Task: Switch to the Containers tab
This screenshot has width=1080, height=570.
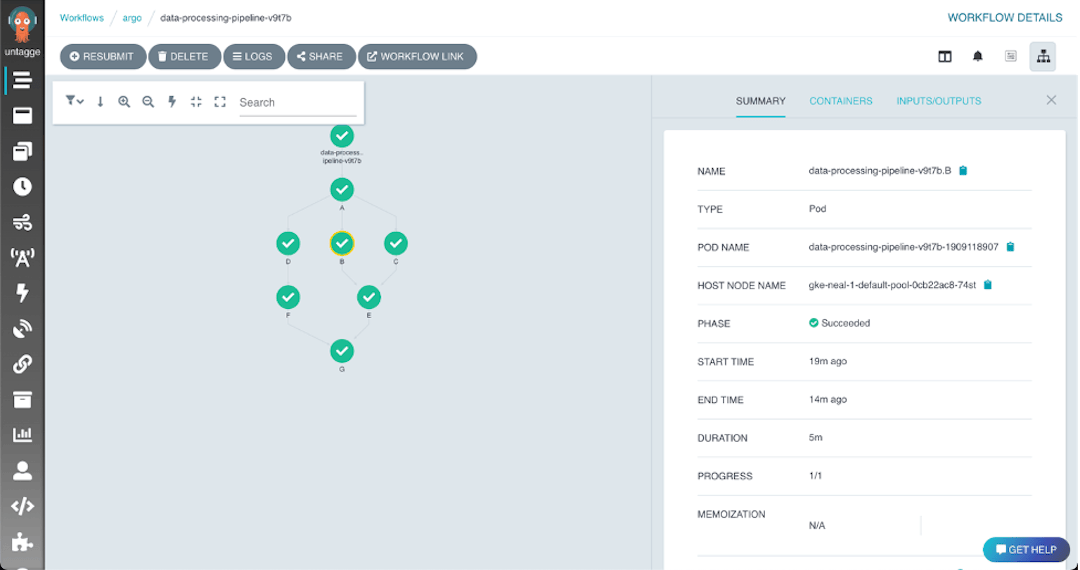Action: pyautogui.click(x=840, y=101)
